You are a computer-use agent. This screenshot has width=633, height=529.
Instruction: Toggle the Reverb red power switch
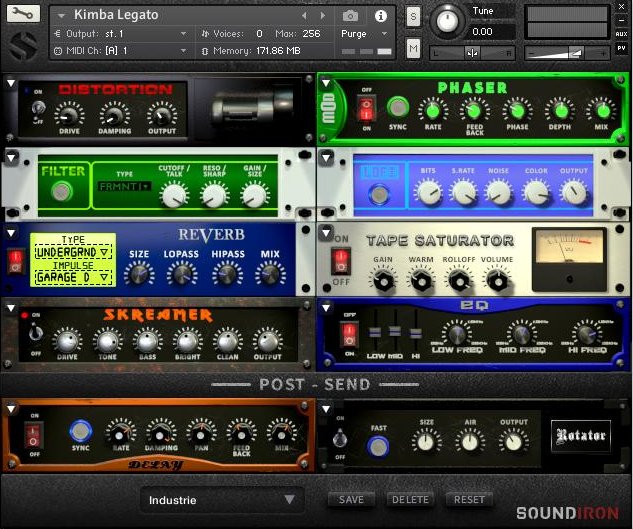click(x=15, y=261)
